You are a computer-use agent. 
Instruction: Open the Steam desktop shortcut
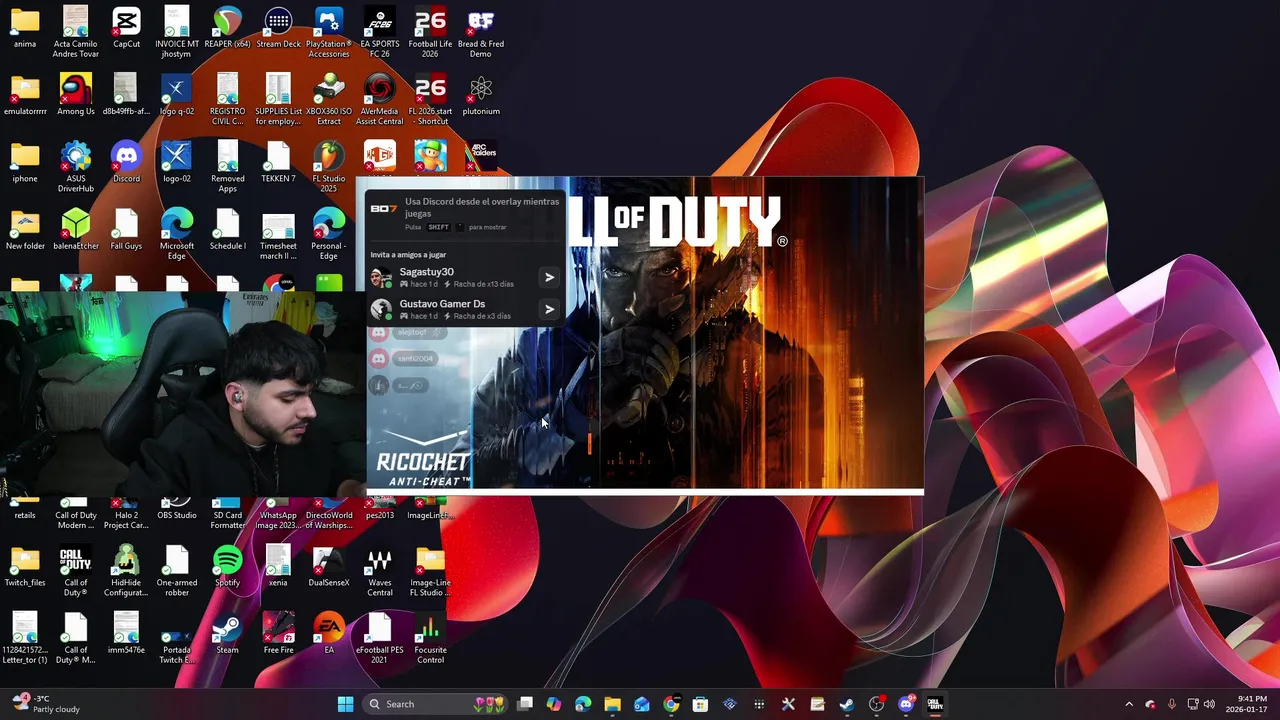point(227,633)
